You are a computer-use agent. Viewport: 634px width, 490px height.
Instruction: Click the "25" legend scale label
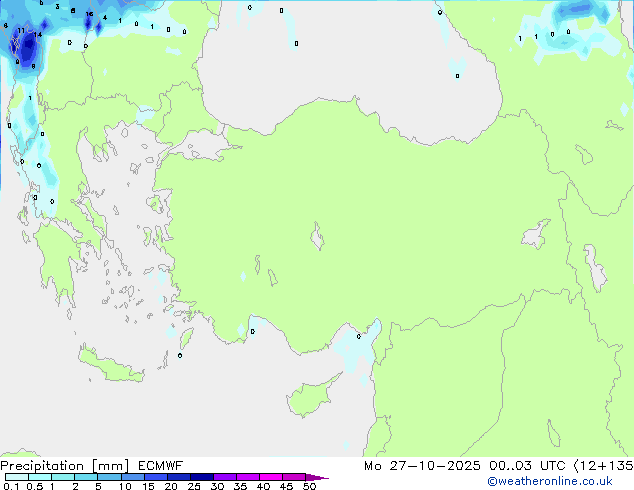tap(194, 486)
